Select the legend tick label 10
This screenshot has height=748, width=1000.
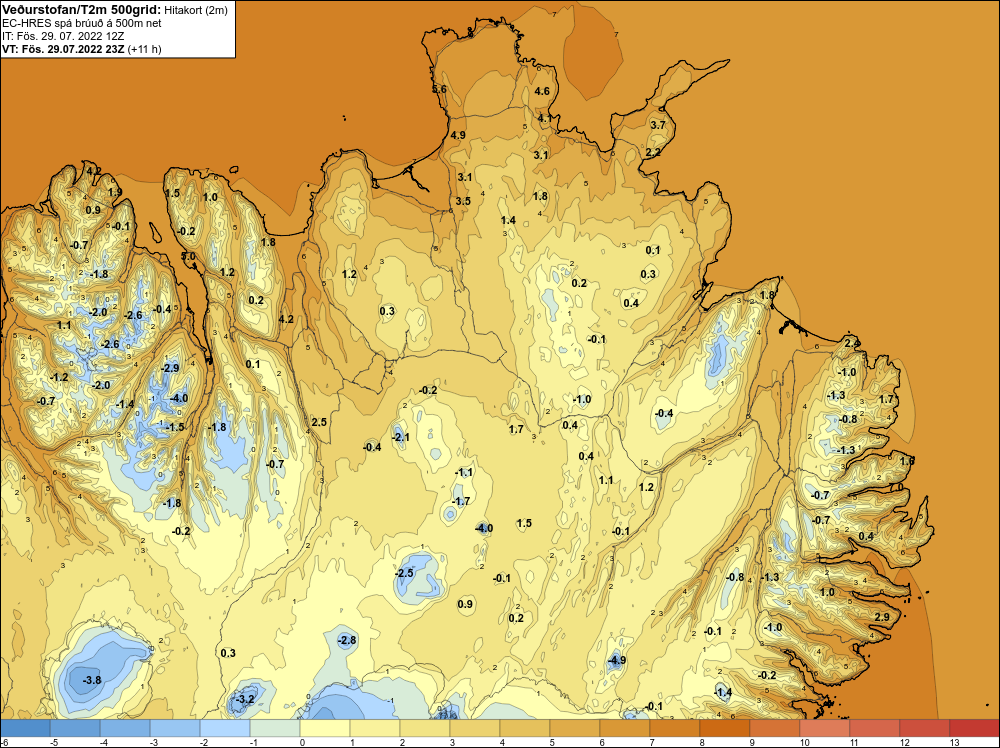(805, 742)
